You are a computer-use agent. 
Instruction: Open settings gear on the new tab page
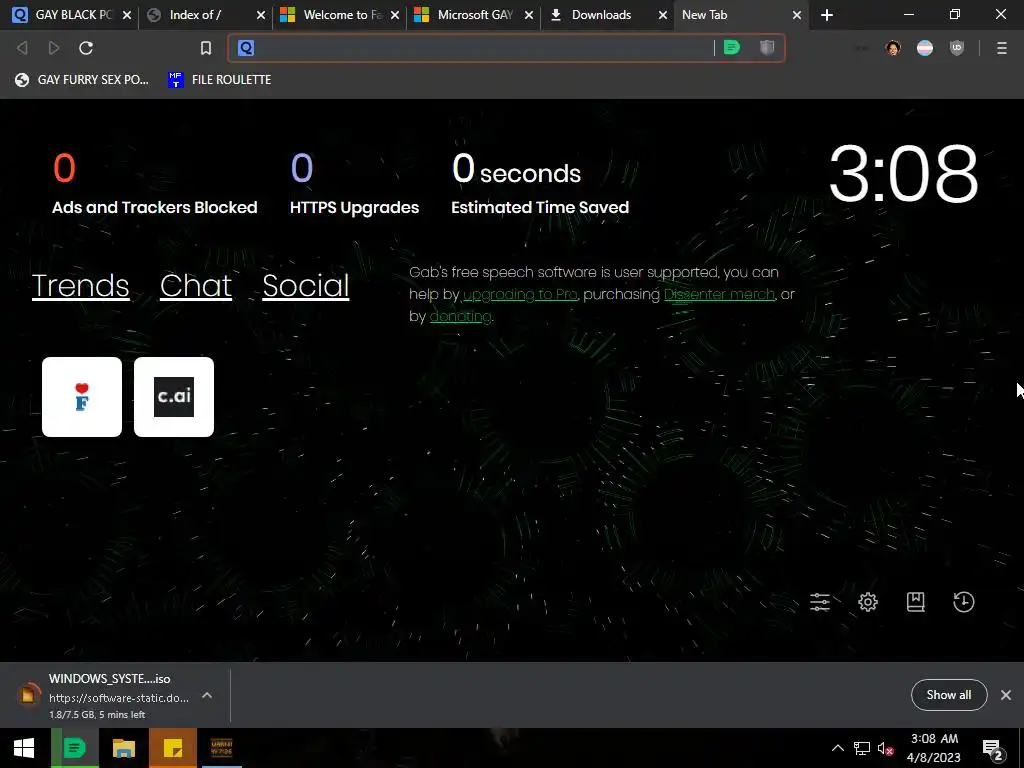click(868, 601)
